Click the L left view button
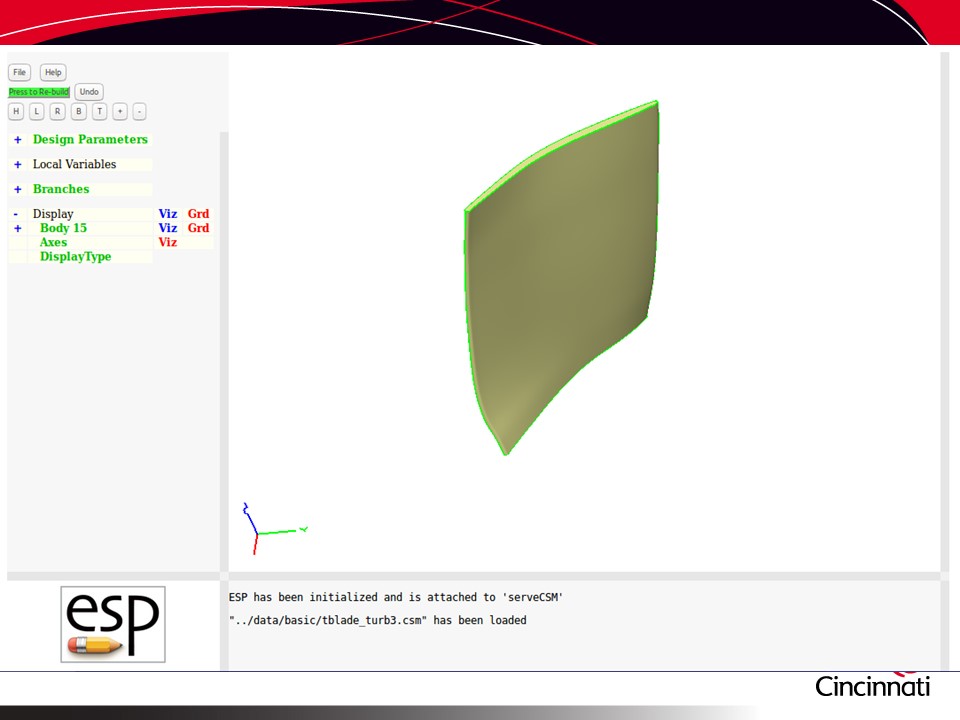This screenshot has height=720, width=960. pyautogui.click(x=36, y=112)
